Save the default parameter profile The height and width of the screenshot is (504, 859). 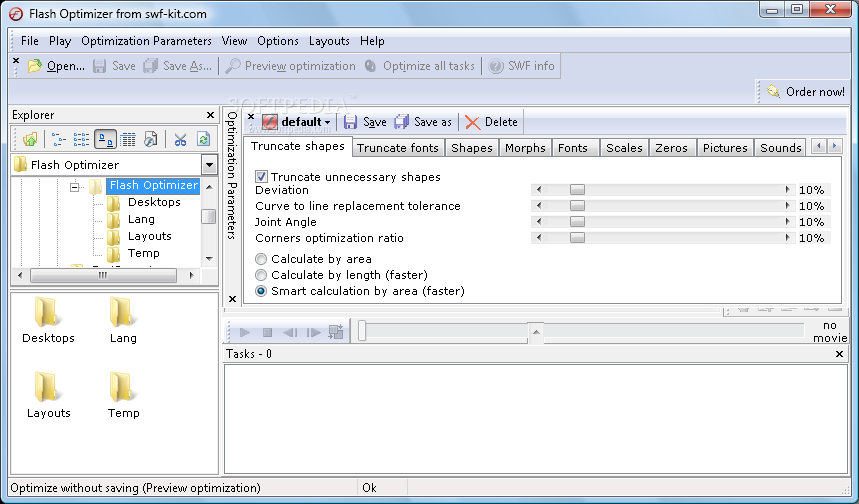(x=365, y=122)
